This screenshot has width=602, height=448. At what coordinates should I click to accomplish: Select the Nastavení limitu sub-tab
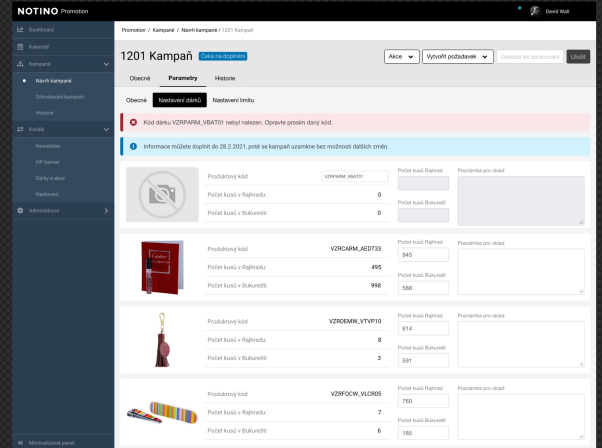[233, 100]
